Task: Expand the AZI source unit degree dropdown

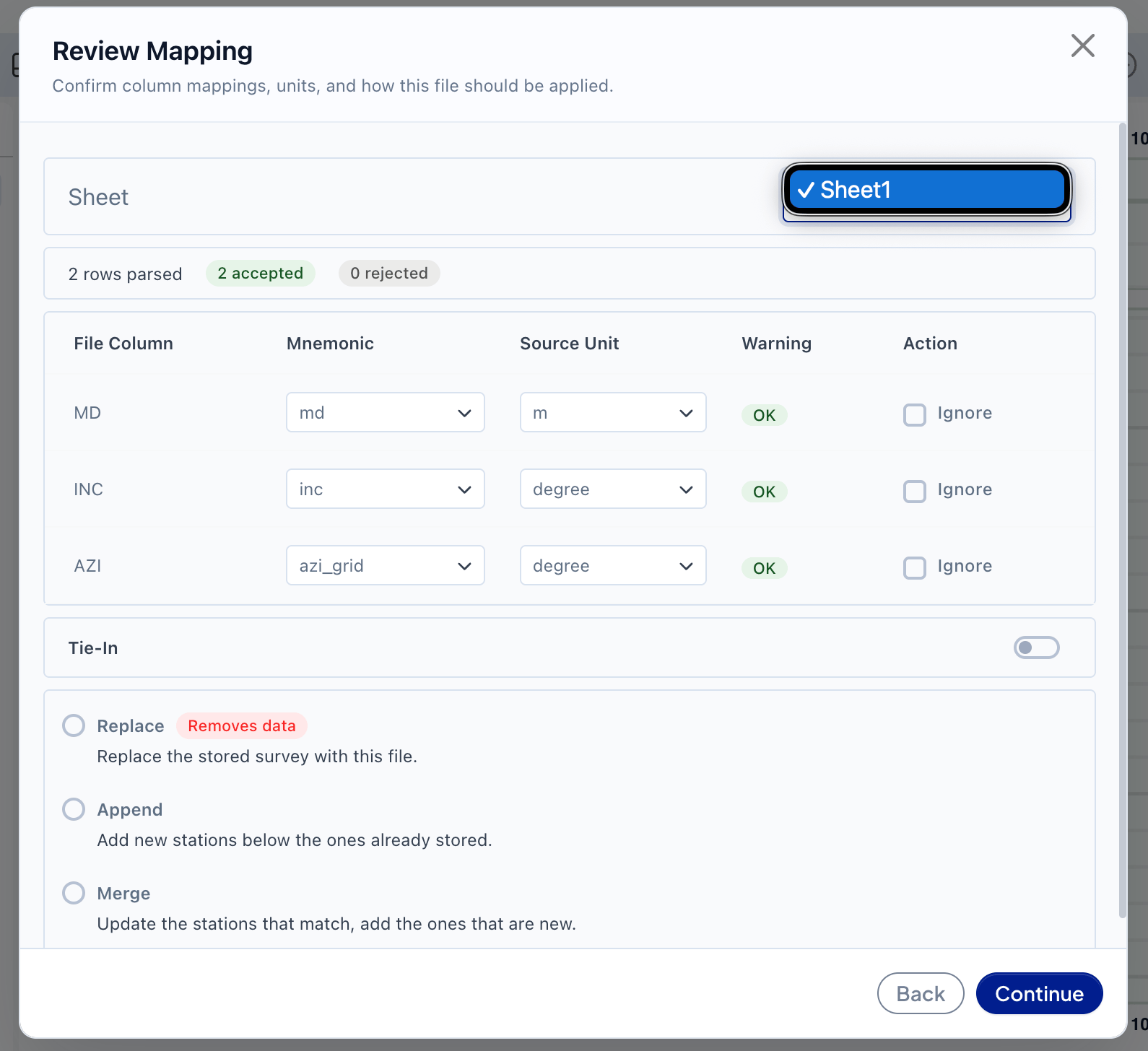Action: pyautogui.click(x=613, y=565)
